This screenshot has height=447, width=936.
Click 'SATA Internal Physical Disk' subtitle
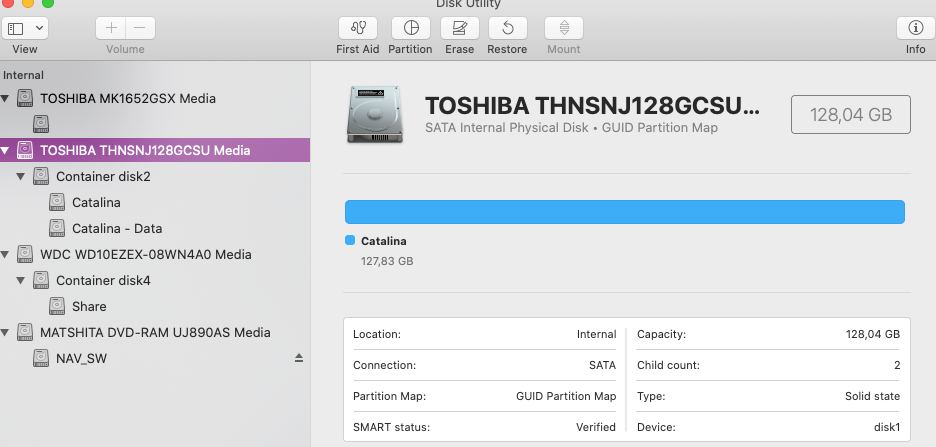click(507, 128)
